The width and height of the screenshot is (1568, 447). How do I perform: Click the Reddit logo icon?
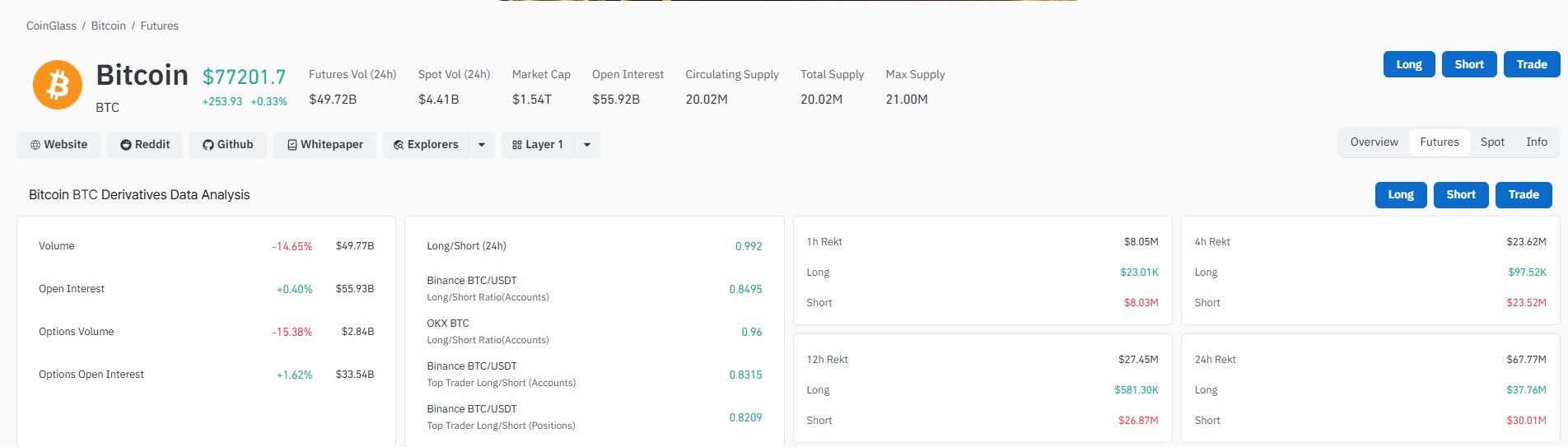[x=126, y=145]
